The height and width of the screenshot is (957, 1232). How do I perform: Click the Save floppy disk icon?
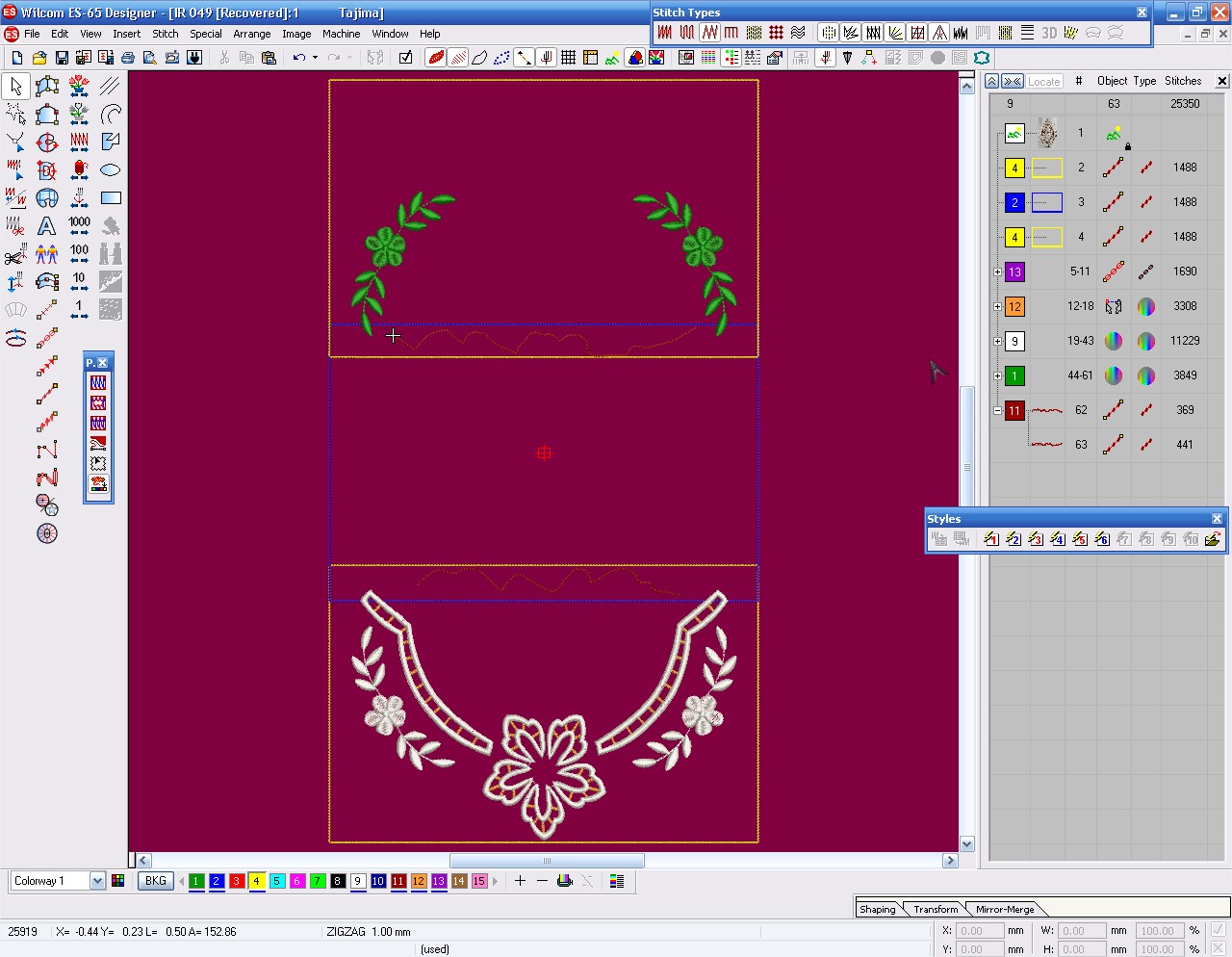(x=62, y=58)
